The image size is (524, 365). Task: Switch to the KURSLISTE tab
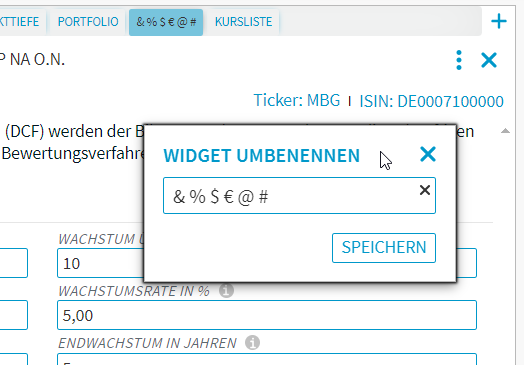tap(243, 22)
